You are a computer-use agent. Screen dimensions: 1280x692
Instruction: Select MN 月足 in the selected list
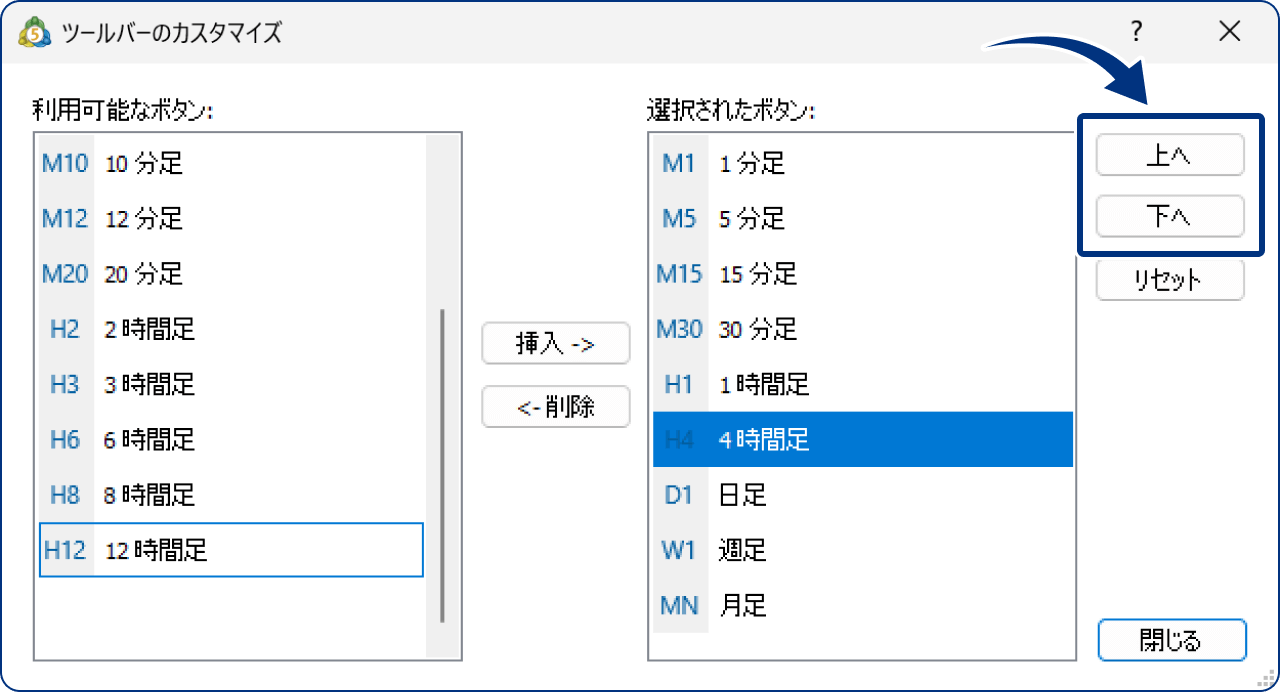click(x=860, y=604)
